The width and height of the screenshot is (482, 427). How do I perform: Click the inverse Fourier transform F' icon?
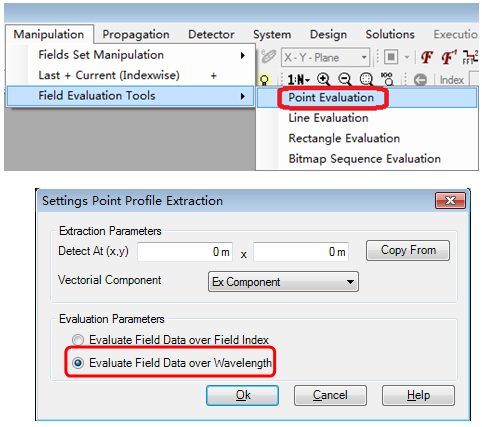point(449,57)
